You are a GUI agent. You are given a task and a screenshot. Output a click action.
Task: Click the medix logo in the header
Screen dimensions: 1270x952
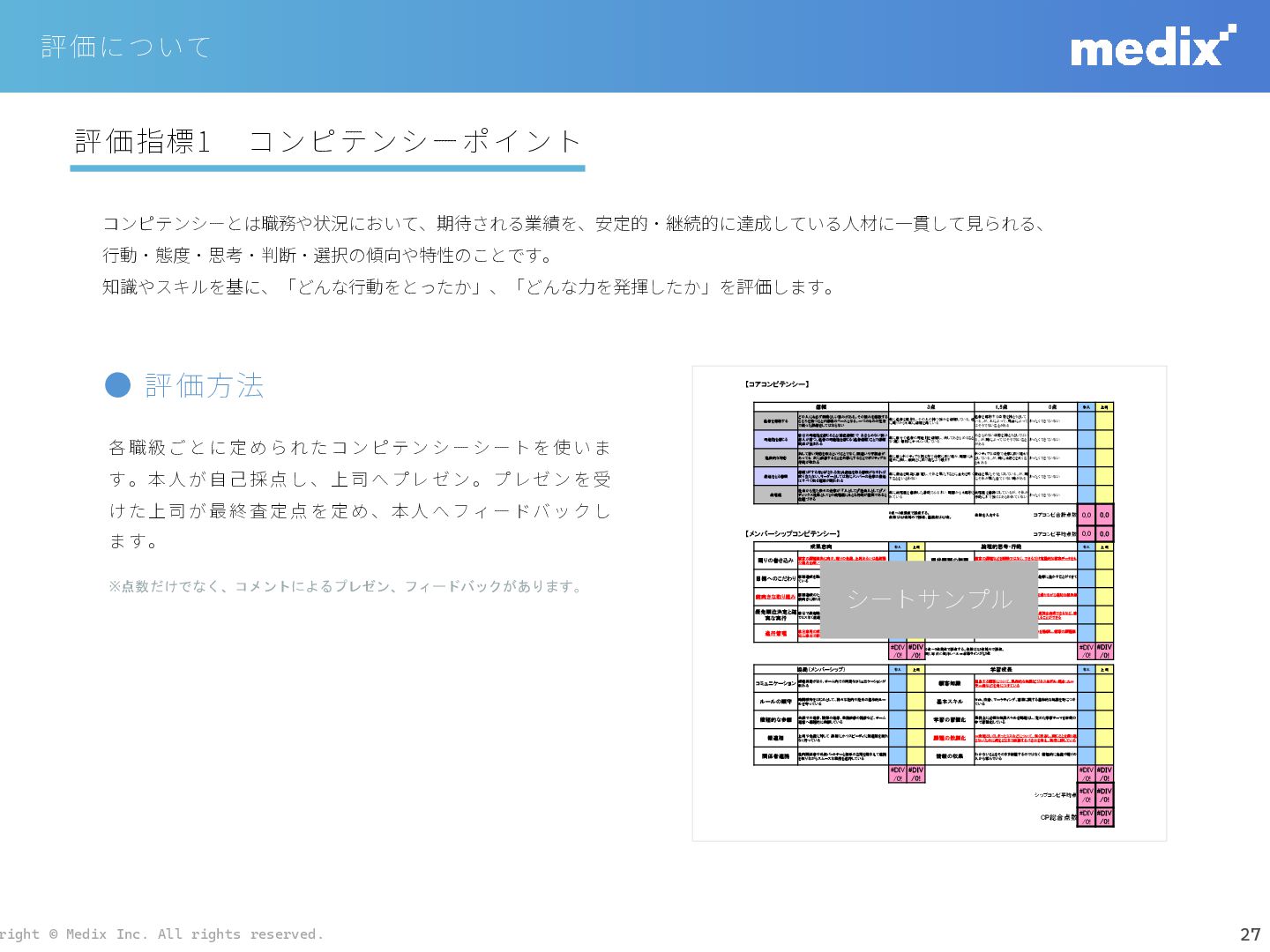click(1153, 45)
